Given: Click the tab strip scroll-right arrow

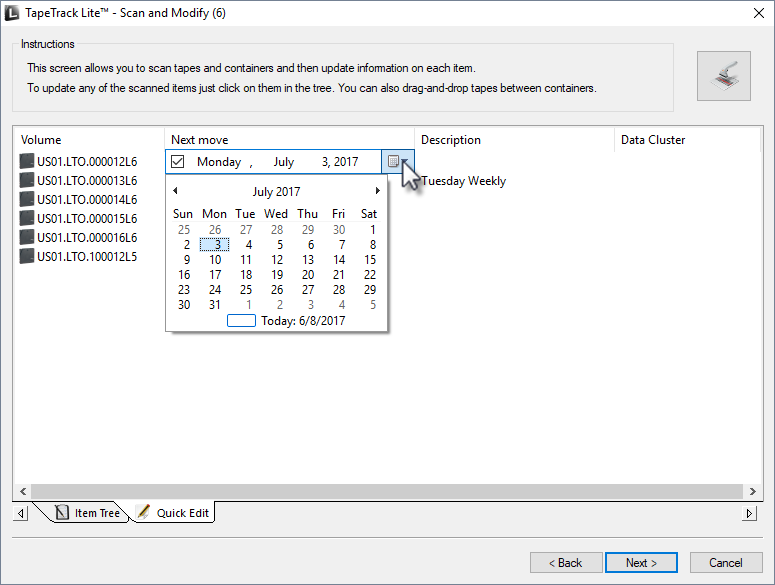Looking at the screenshot, I should 749,513.
